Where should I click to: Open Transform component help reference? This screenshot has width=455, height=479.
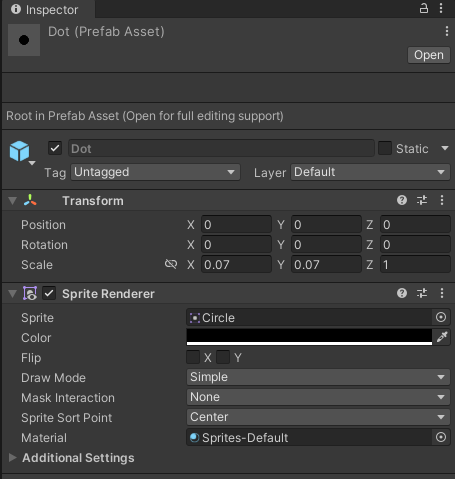tap(402, 200)
